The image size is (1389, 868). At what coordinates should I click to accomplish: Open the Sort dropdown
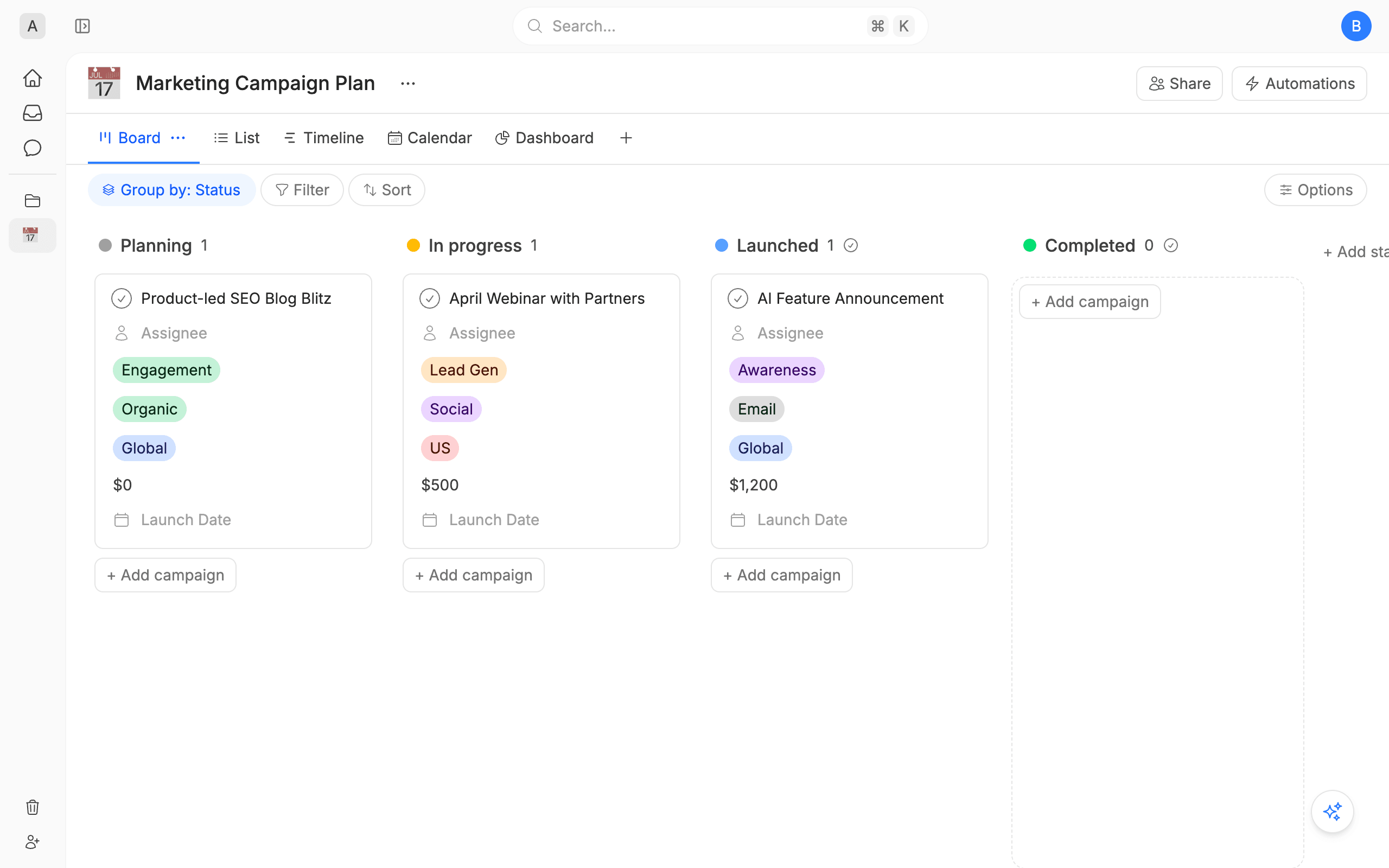[387, 190]
